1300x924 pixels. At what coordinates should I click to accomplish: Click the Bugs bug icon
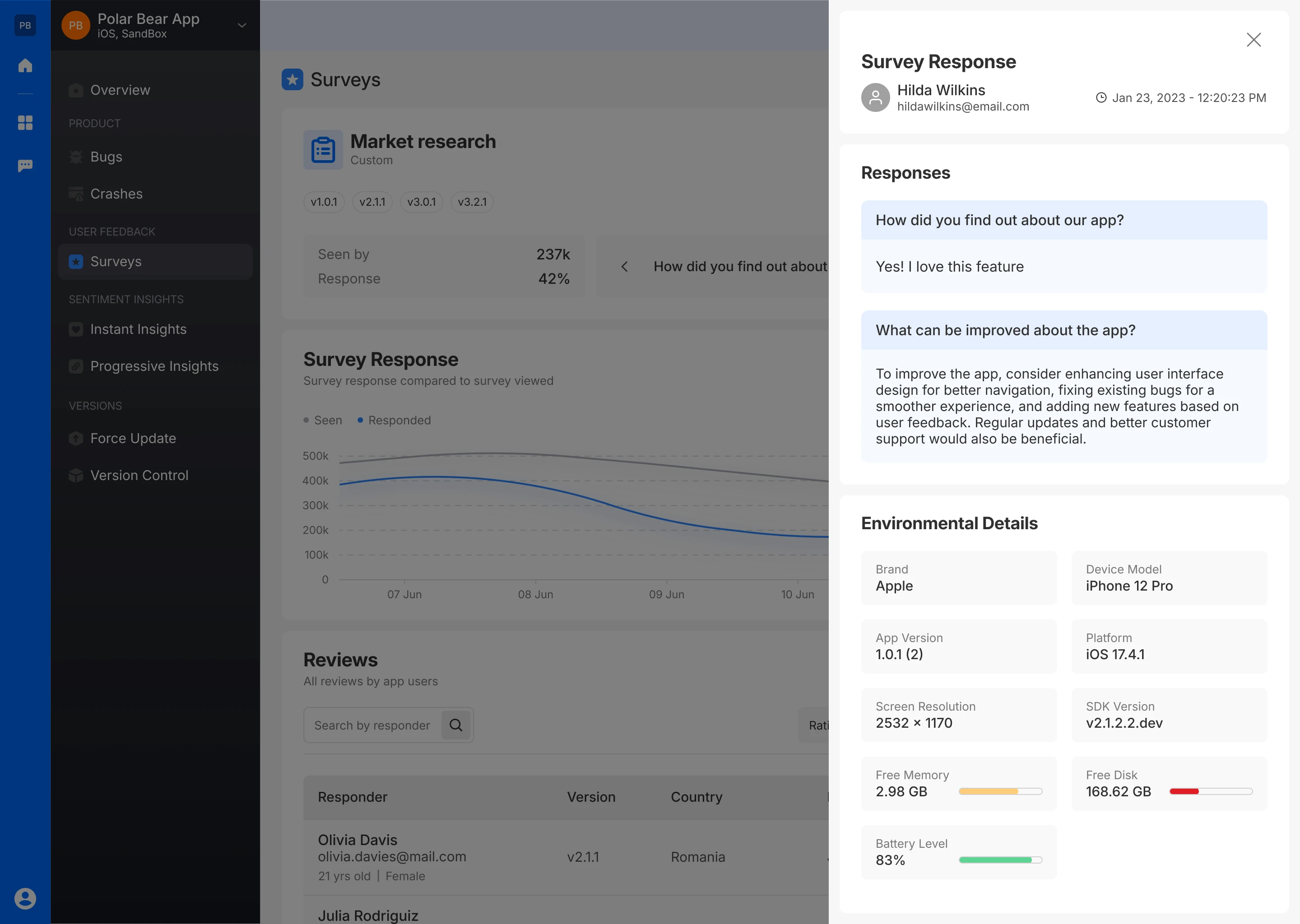tap(76, 157)
